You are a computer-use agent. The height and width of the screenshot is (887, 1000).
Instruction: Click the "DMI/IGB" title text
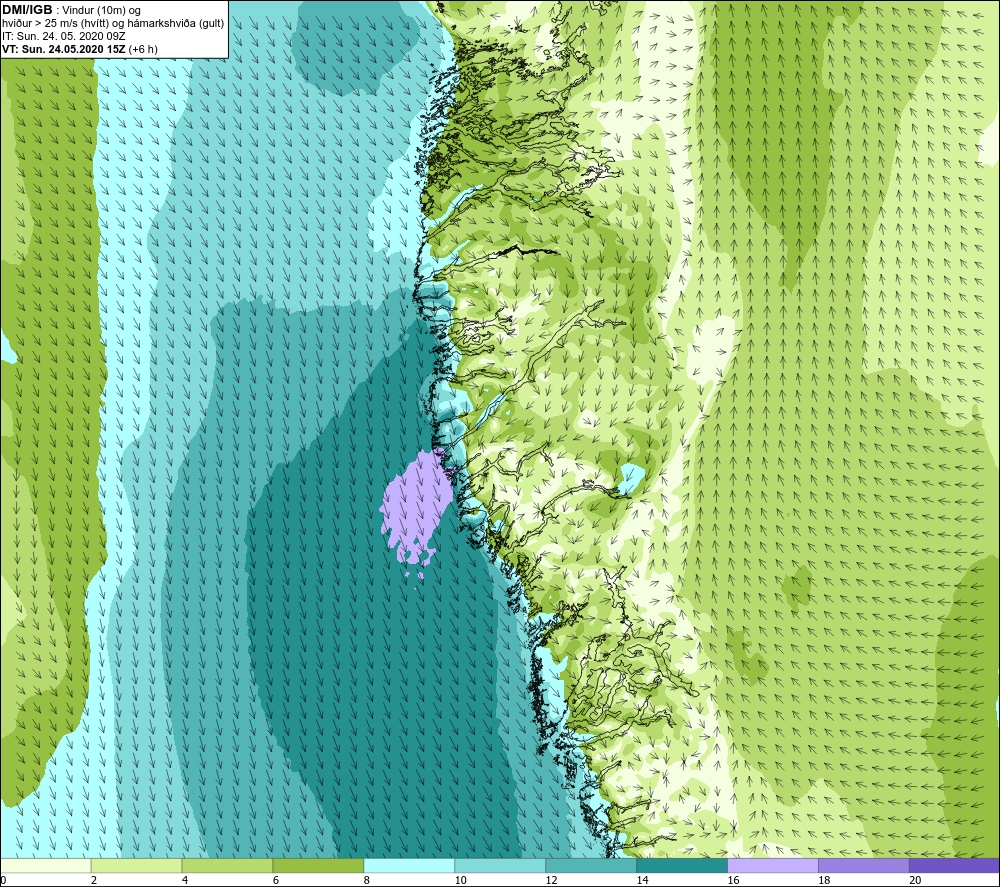[27, 10]
